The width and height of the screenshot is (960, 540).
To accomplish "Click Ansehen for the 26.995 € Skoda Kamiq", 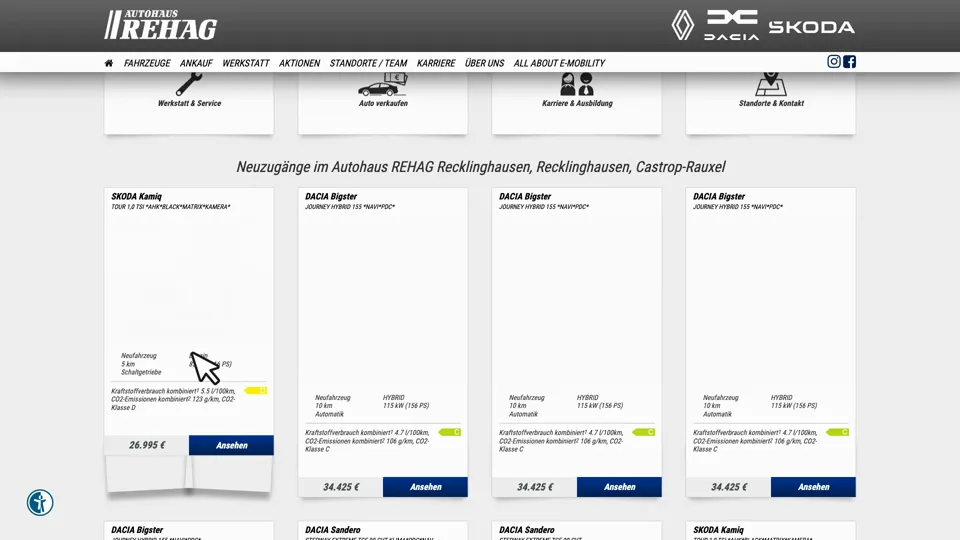I will click(231, 445).
